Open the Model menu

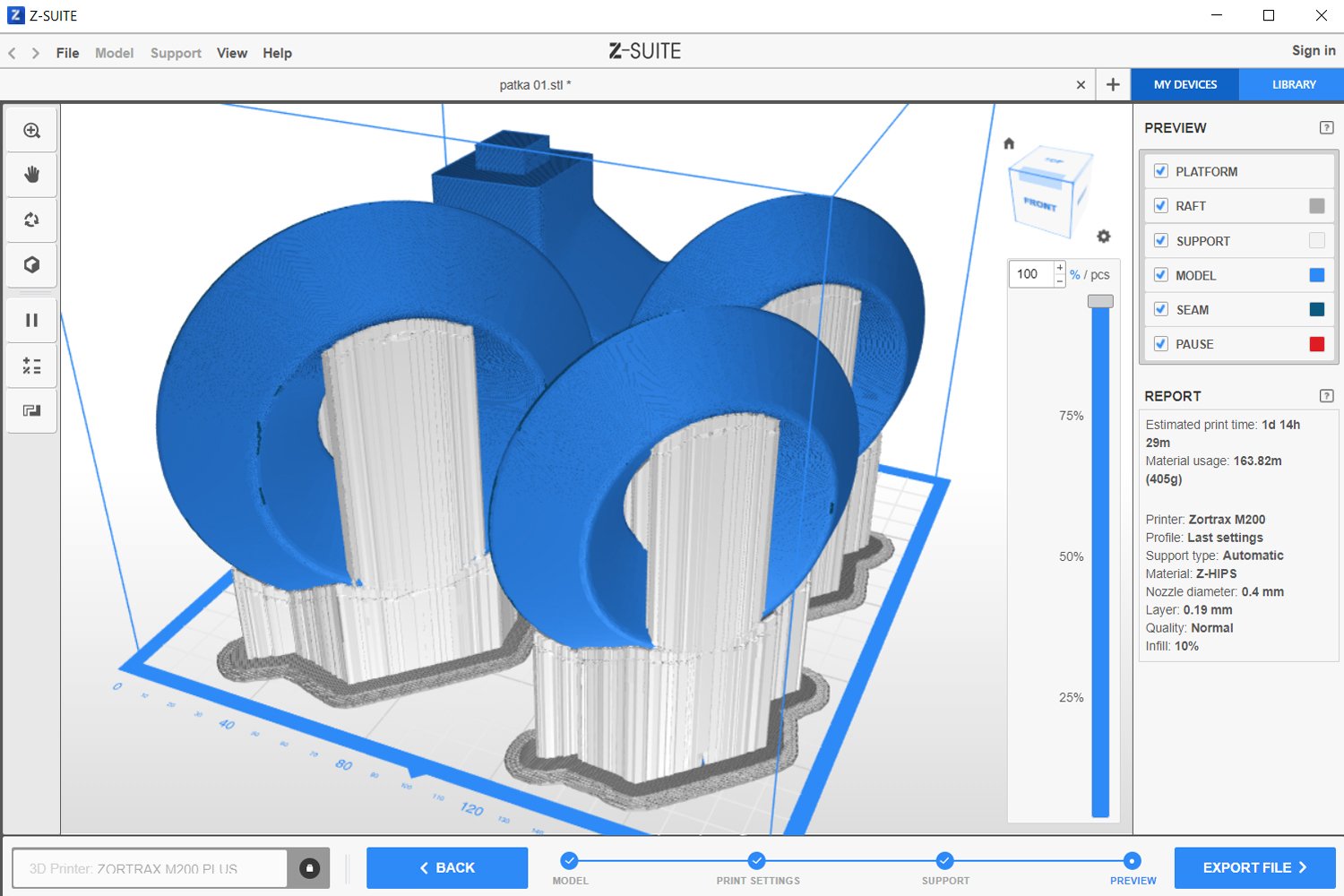(x=115, y=53)
